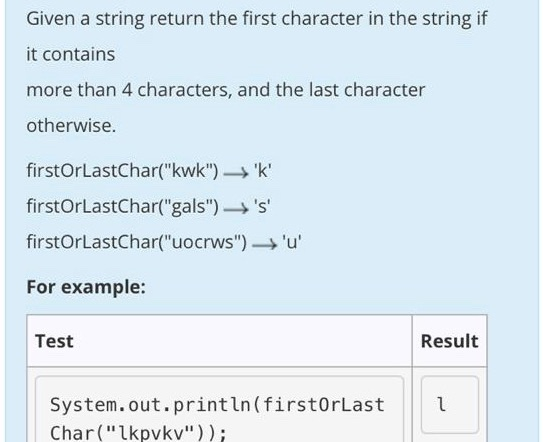Screen dimensions: 543x442
Task: Click the word "println" in the test code
Action: [212, 405]
